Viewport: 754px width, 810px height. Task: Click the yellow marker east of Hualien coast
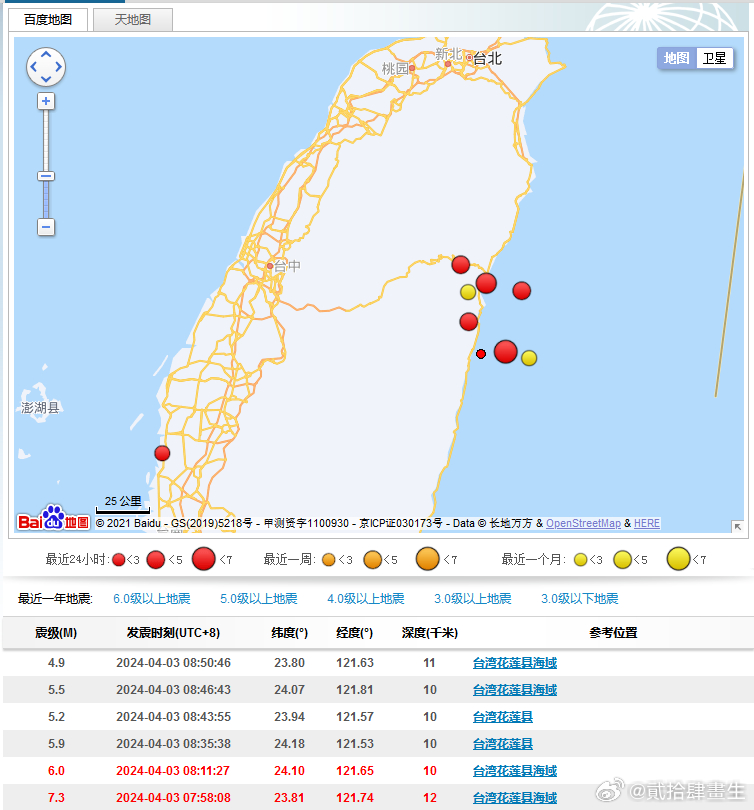[x=529, y=358]
